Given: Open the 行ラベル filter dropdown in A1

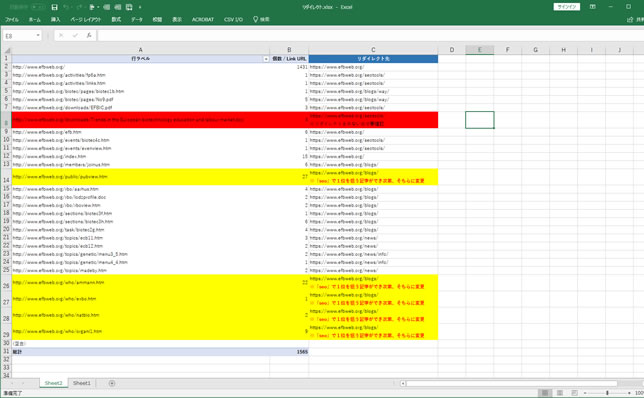Looking at the screenshot, I should [266, 59].
